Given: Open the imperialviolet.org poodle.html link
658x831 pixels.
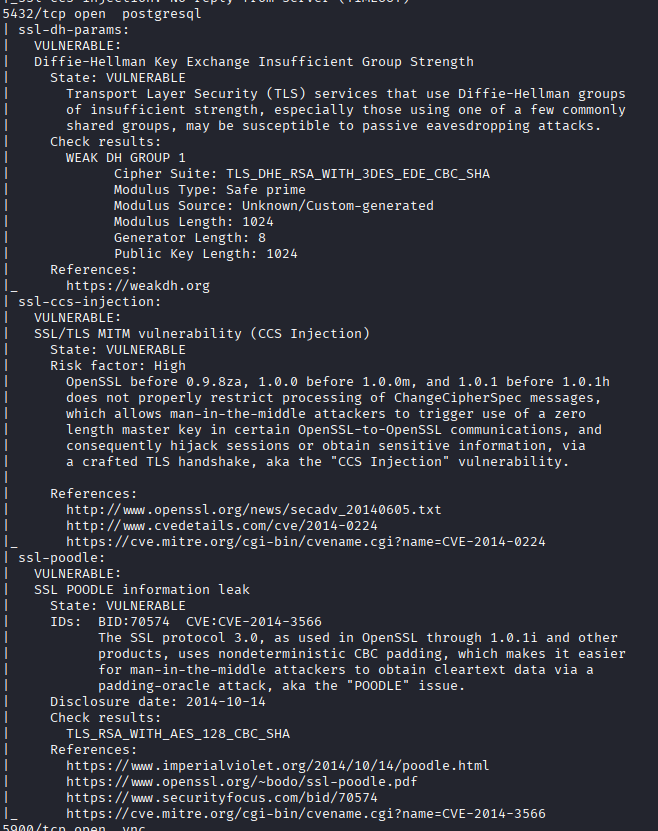Looking at the screenshot, I should pyautogui.click(x=278, y=766).
